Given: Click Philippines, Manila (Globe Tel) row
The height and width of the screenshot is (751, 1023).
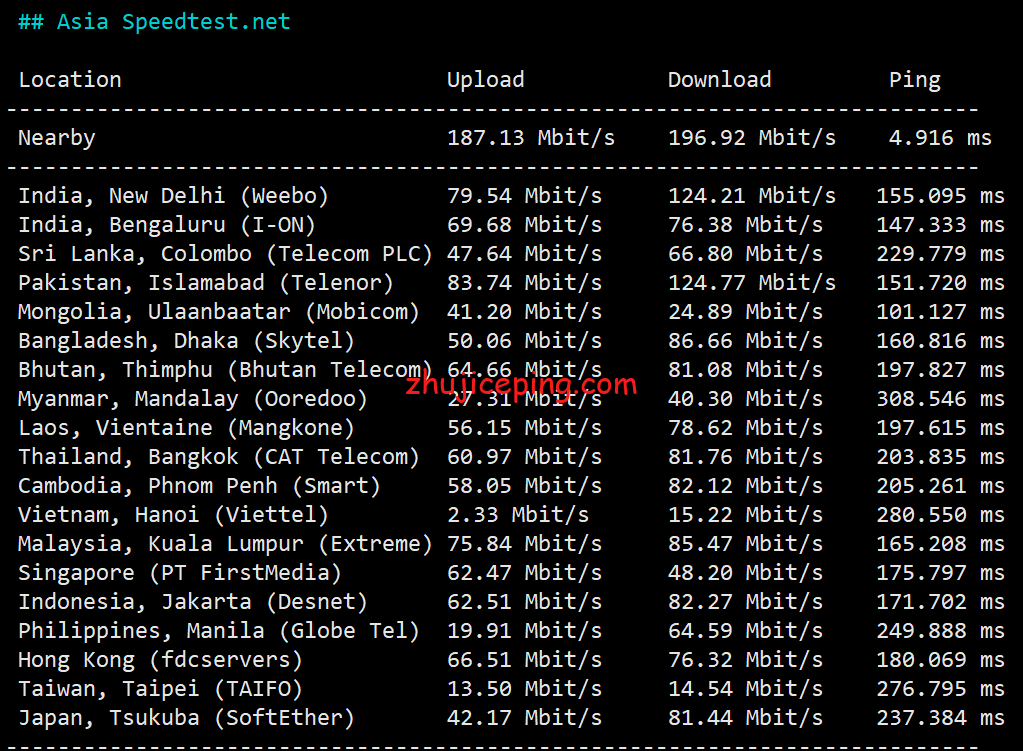Looking at the screenshot, I should tap(512, 631).
